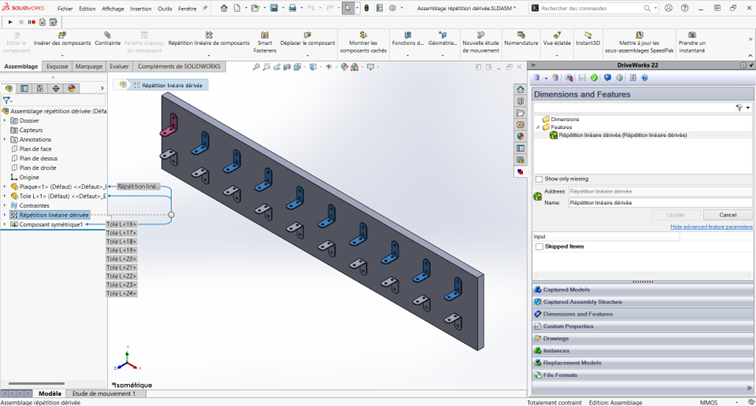Expand Composant symétrique1 node
Image resolution: width=756 pixels, height=406 pixels.
[x=5, y=224]
